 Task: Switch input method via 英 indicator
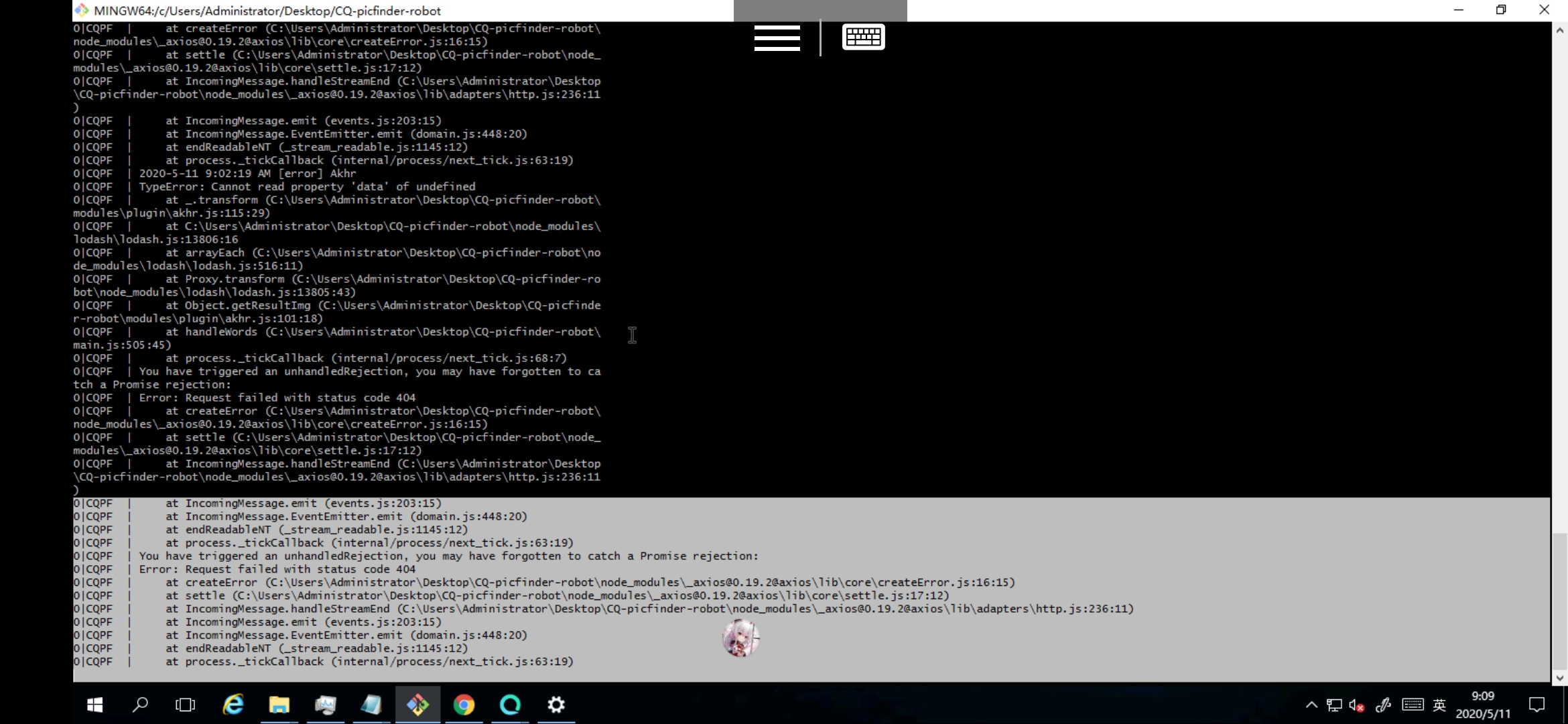pyautogui.click(x=1439, y=705)
